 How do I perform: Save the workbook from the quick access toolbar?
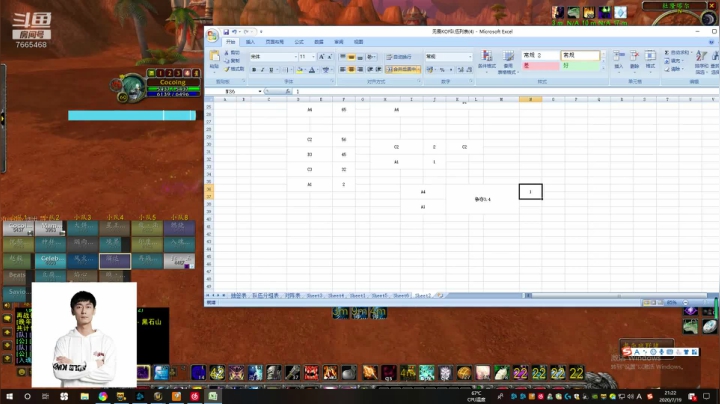pyautogui.click(x=226, y=32)
